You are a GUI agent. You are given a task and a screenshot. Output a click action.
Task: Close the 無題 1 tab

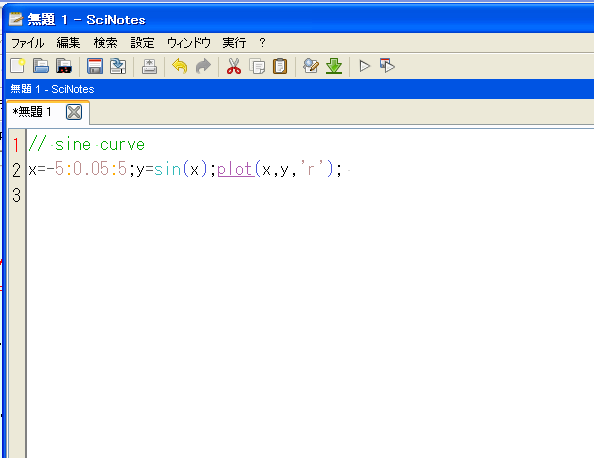click(74, 112)
